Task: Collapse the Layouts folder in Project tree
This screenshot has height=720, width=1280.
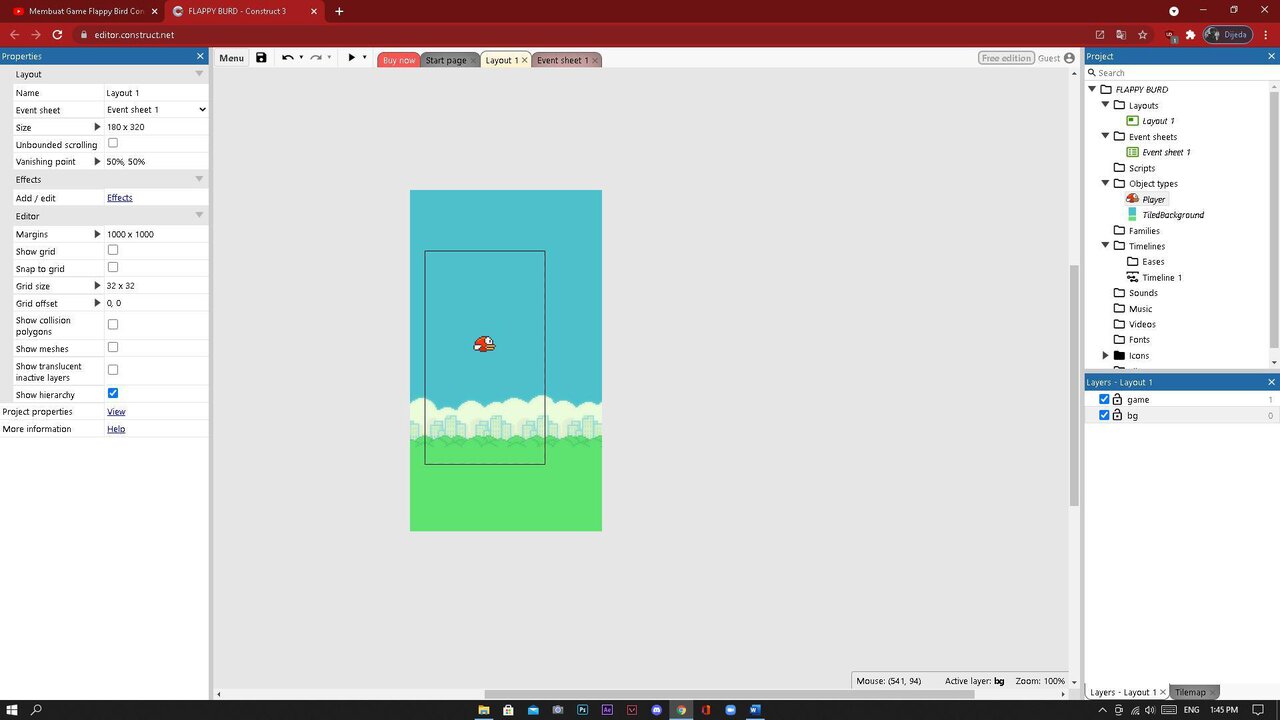Action: pyautogui.click(x=1106, y=105)
